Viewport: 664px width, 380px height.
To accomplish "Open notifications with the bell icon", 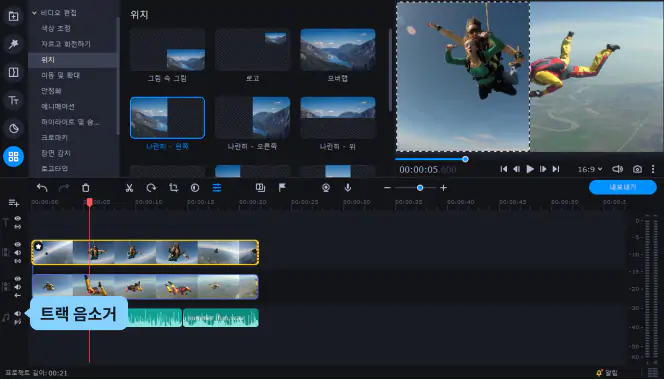I will [599, 373].
